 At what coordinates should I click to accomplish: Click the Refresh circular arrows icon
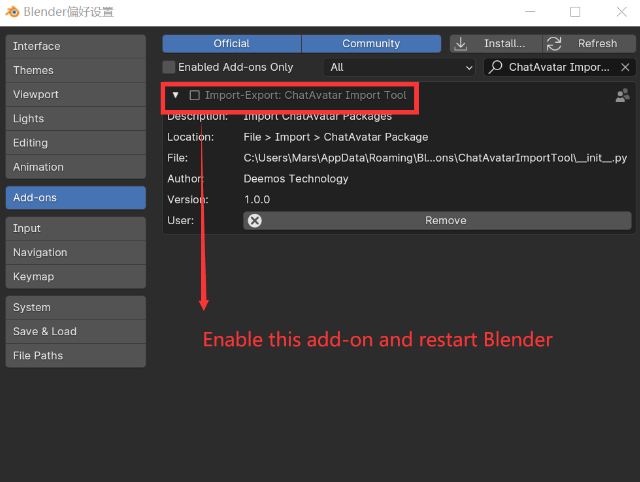coord(554,44)
